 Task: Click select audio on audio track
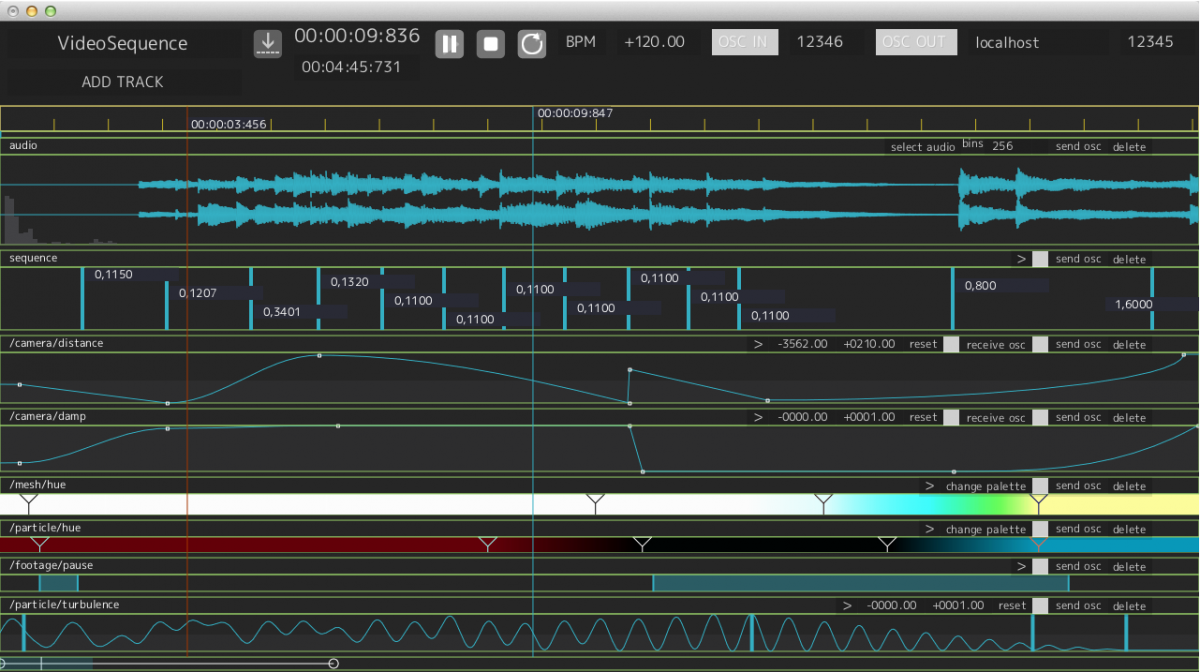tap(922, 147)
